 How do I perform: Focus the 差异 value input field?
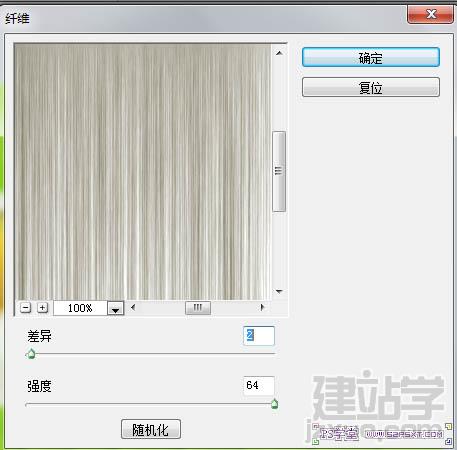click(259, 336)
